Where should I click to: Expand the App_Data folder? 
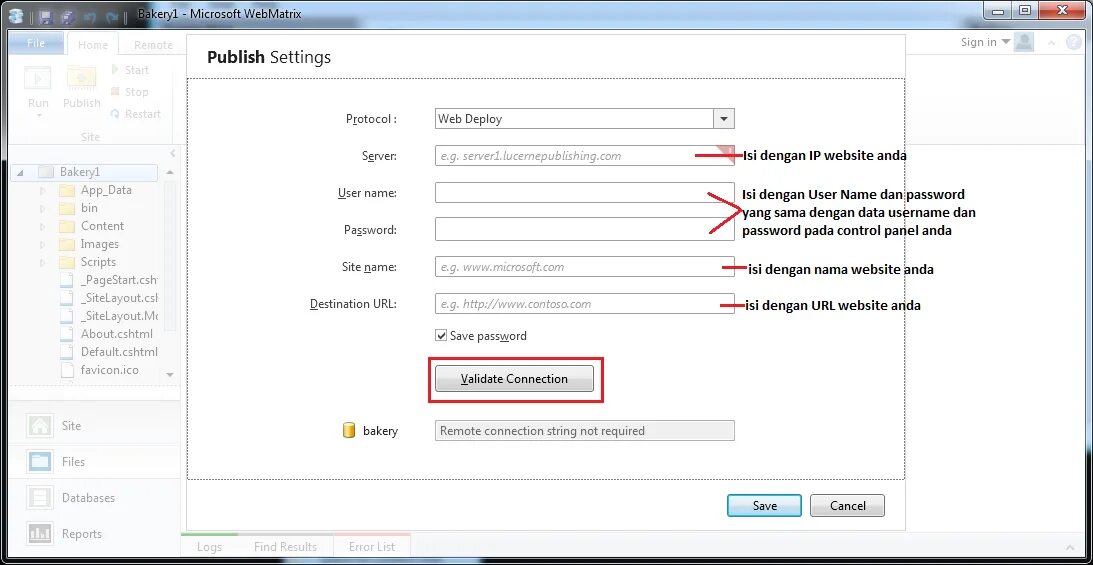43,190
